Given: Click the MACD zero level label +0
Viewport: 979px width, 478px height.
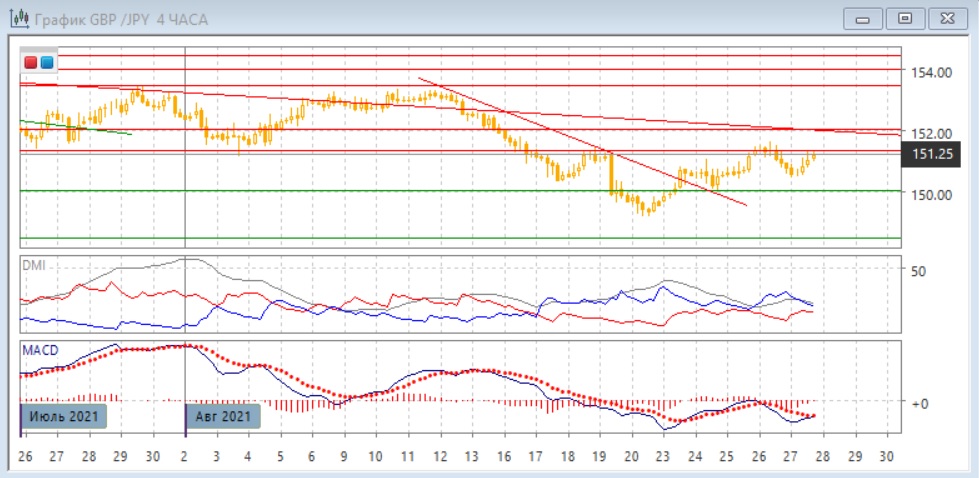Looking at the screenshot, I should click(918, 402).
